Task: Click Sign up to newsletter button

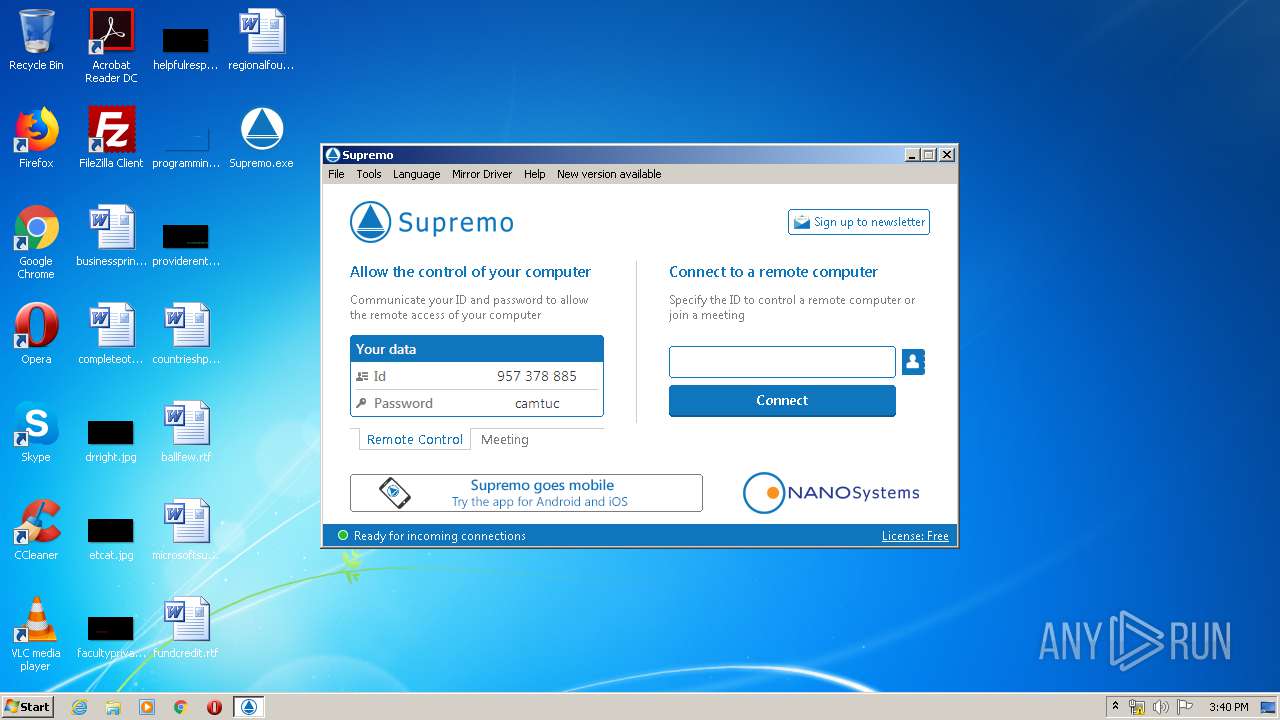Action: (859, 222)
